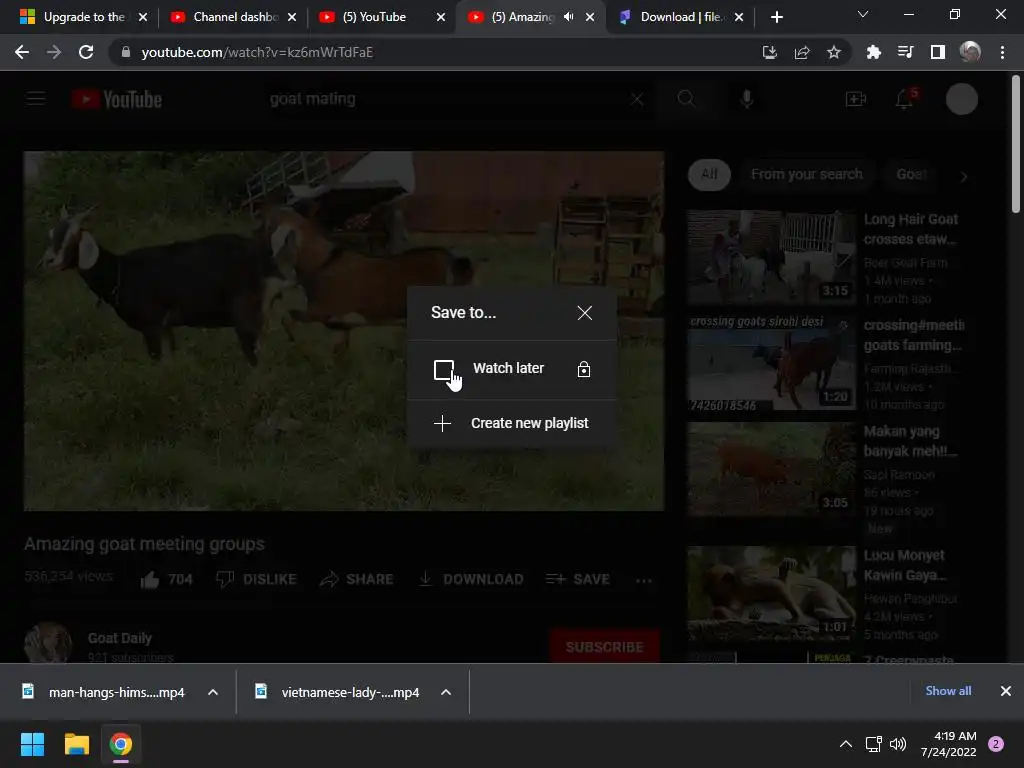Open Chrome three-dot menu
The width and height of the screenshot is (1024, 768).
click(1002, 52)
